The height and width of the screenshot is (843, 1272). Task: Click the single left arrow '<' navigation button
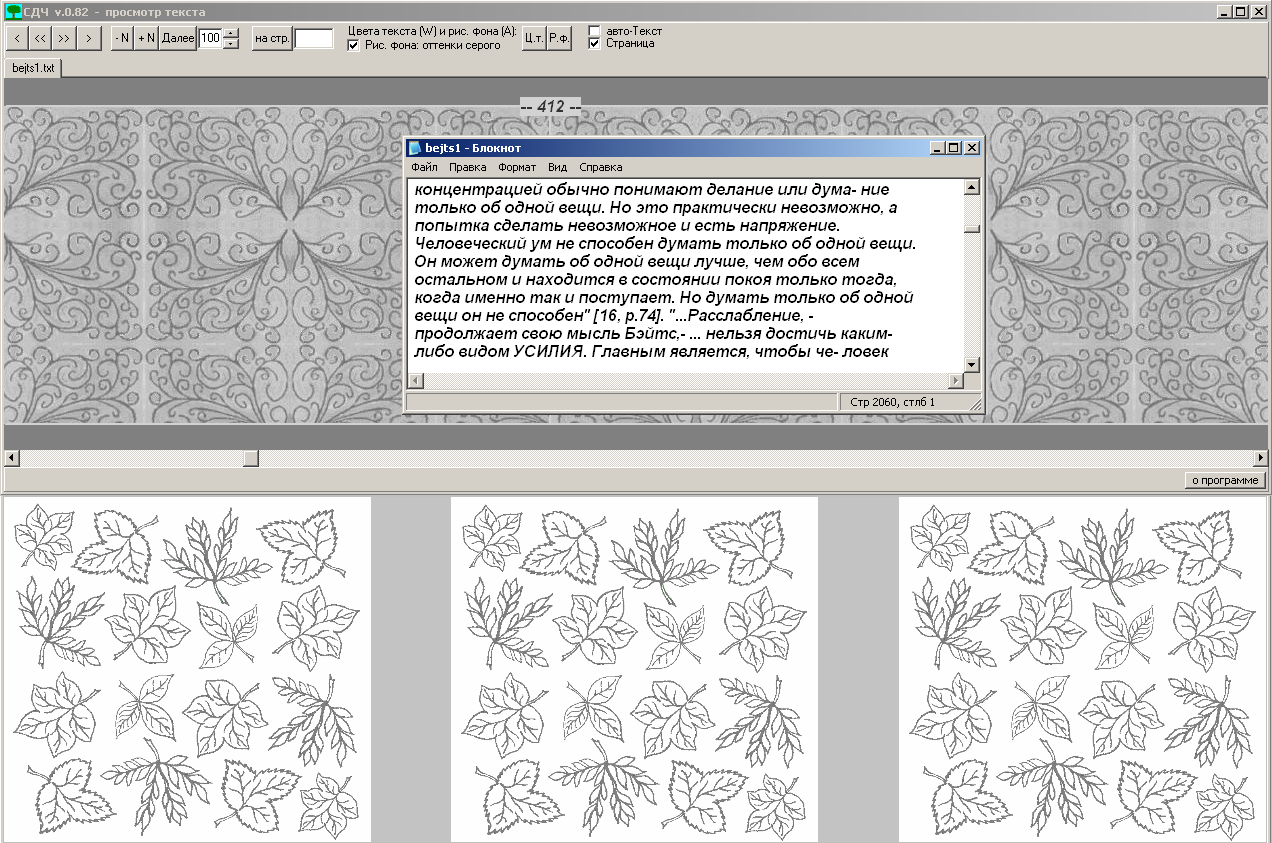17,38
